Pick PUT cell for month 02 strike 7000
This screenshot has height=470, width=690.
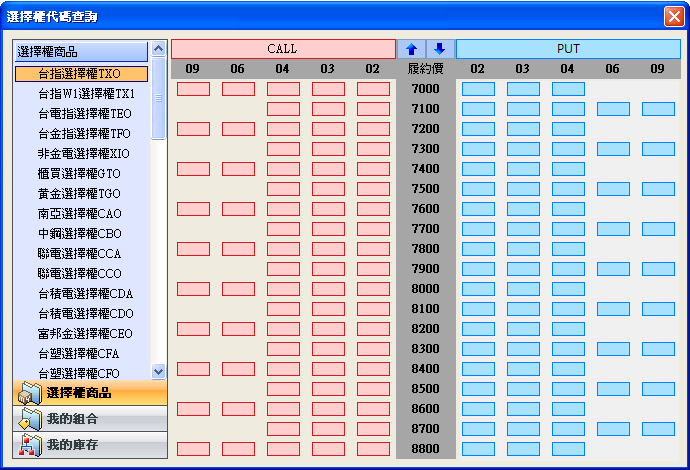click(478, 89)
